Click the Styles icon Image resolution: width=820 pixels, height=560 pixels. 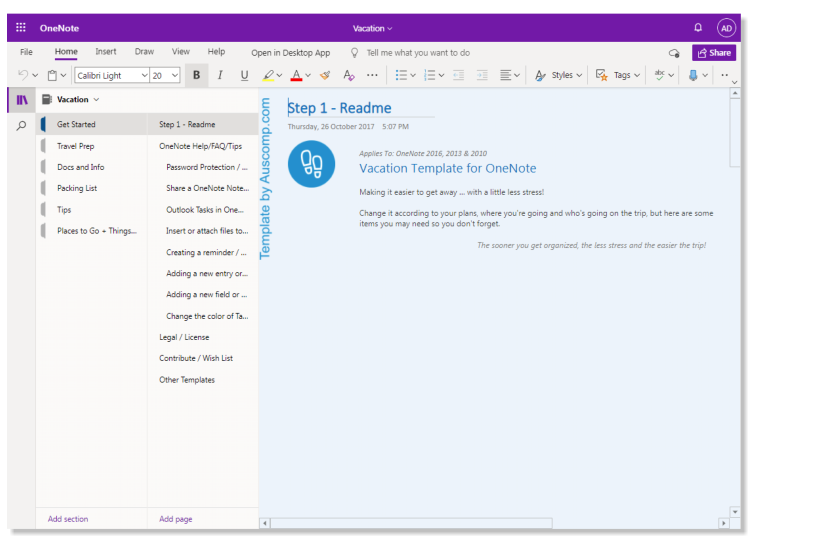pos(540,75)
